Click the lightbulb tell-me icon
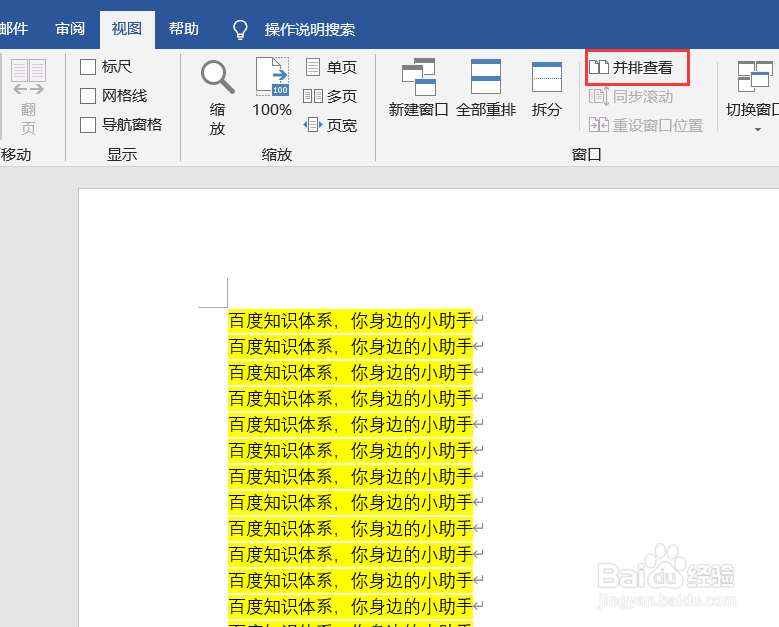The height and width of the screenshot is (627, 779). [x=240, y=29]
